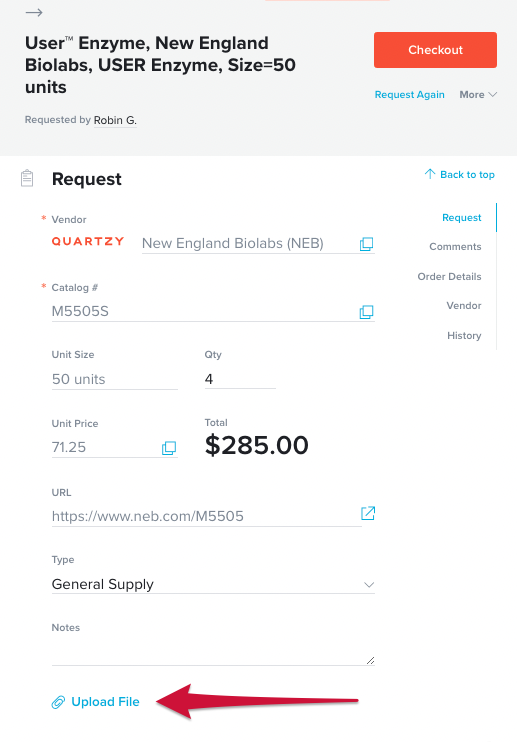The image size is (517, 742).
Task: Copy the vendor name with copy icon
Action: 366,244
